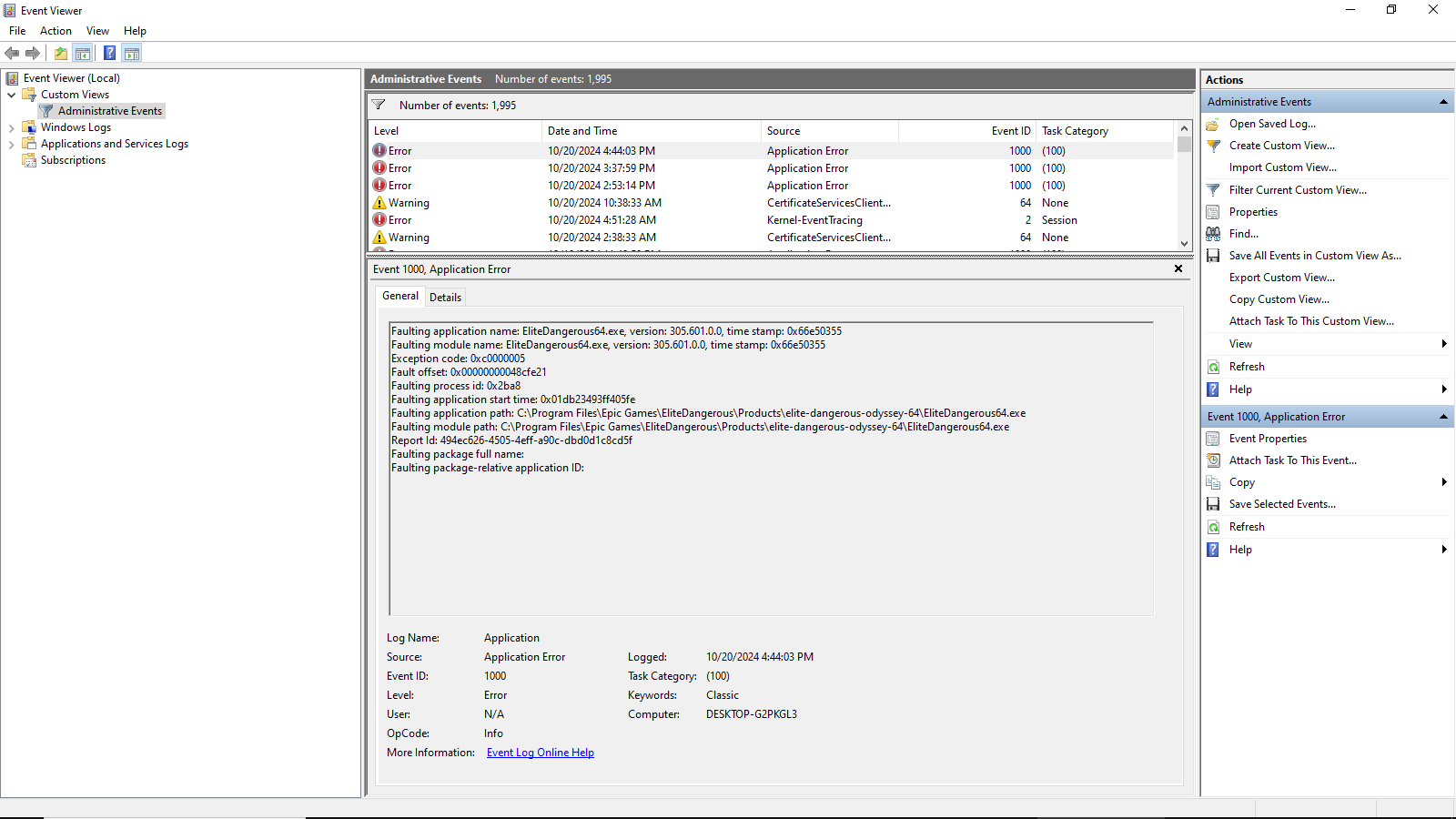Click the blue Help toolbar icon
Image resolution: width=1456 pixels, height=819 pixels.
tap(109, 54)
